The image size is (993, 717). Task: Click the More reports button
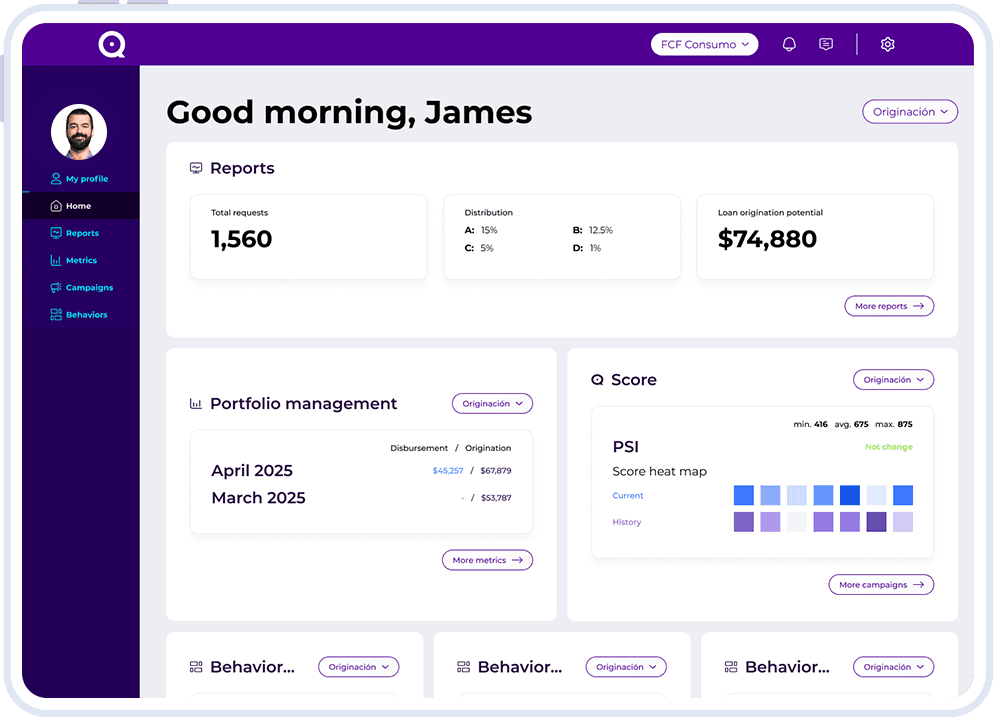click(x=889, y=306)
